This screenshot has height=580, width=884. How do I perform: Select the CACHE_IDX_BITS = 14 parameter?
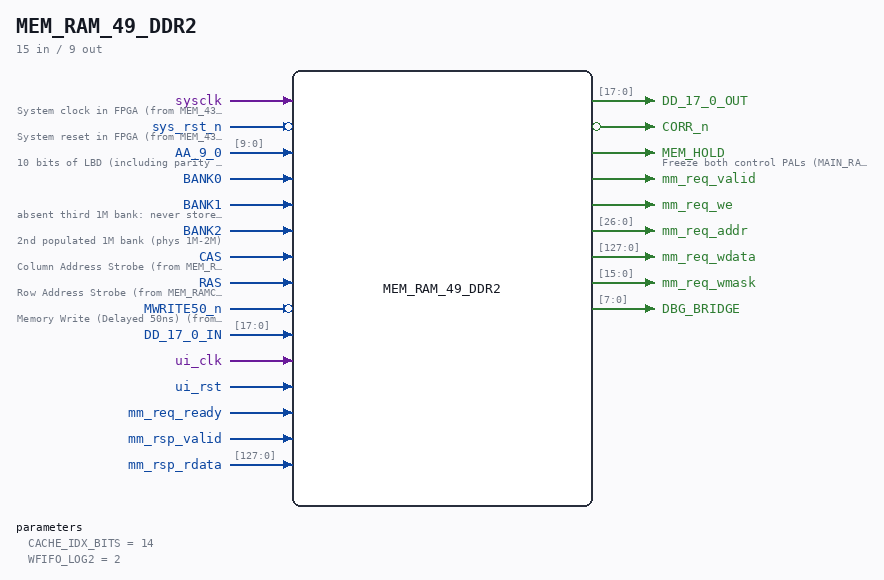pyautogui.click(x=91, y=543)
